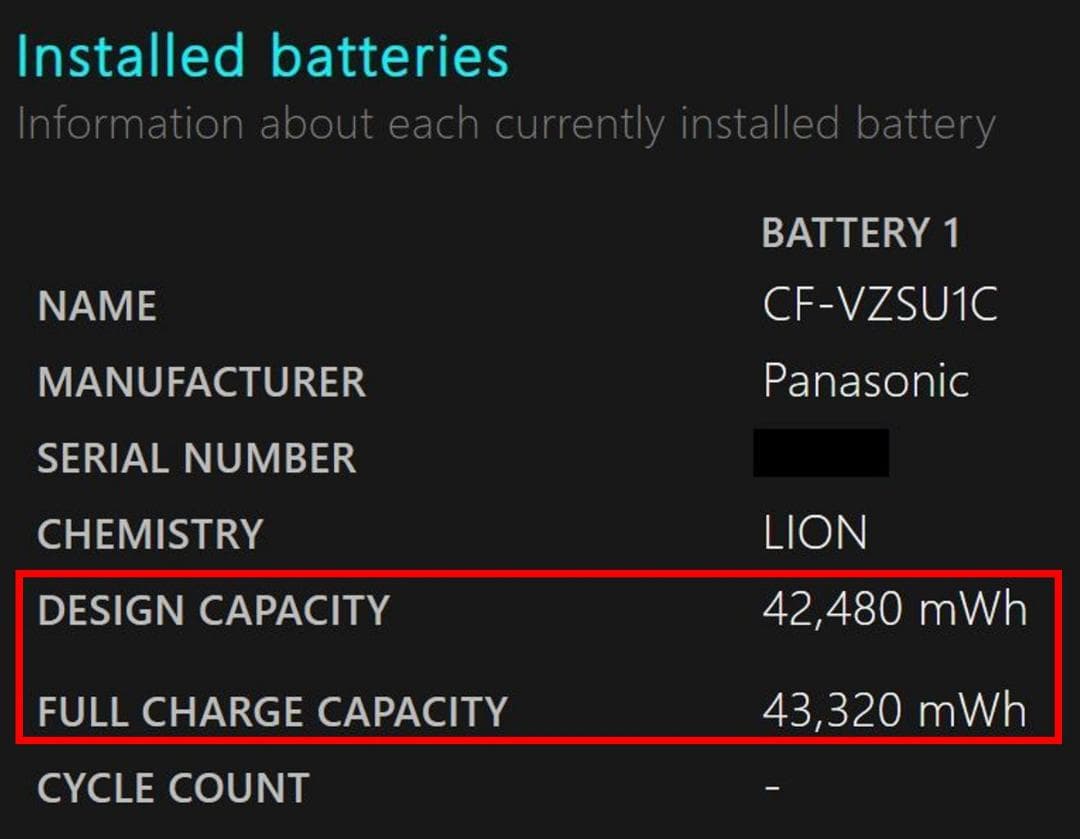Screen dimensions: 1080x839
Task: Select the battery name CF-VZSU1C
Action: tap(880, 306)
